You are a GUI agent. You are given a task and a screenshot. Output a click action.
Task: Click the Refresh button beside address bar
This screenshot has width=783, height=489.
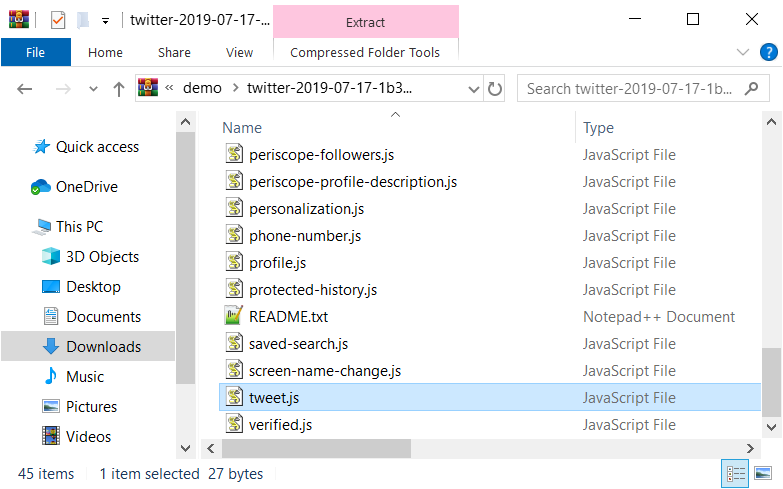coord(494,89)
